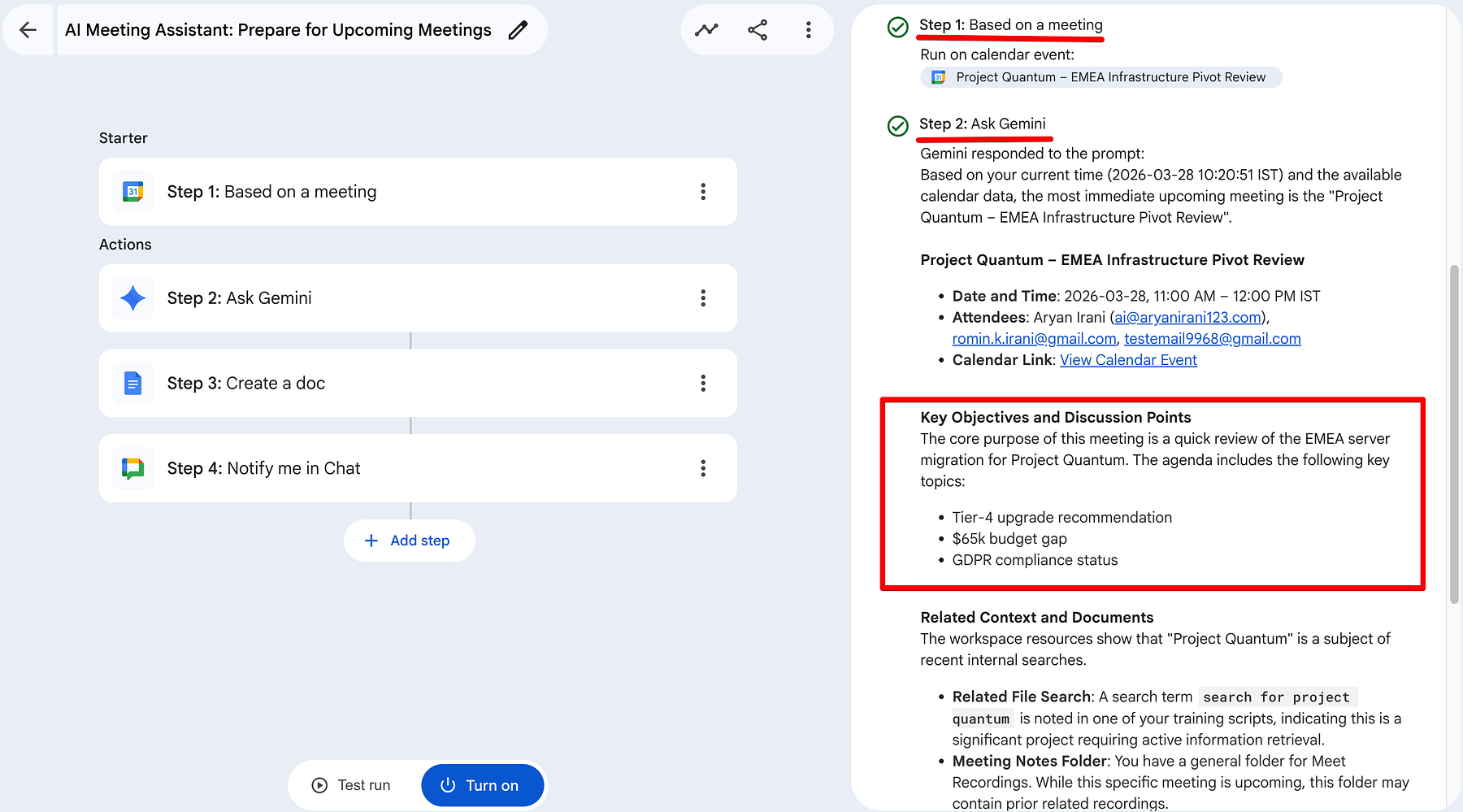Click 'Gemini responded to the prompt:' text

(1032, 154)
